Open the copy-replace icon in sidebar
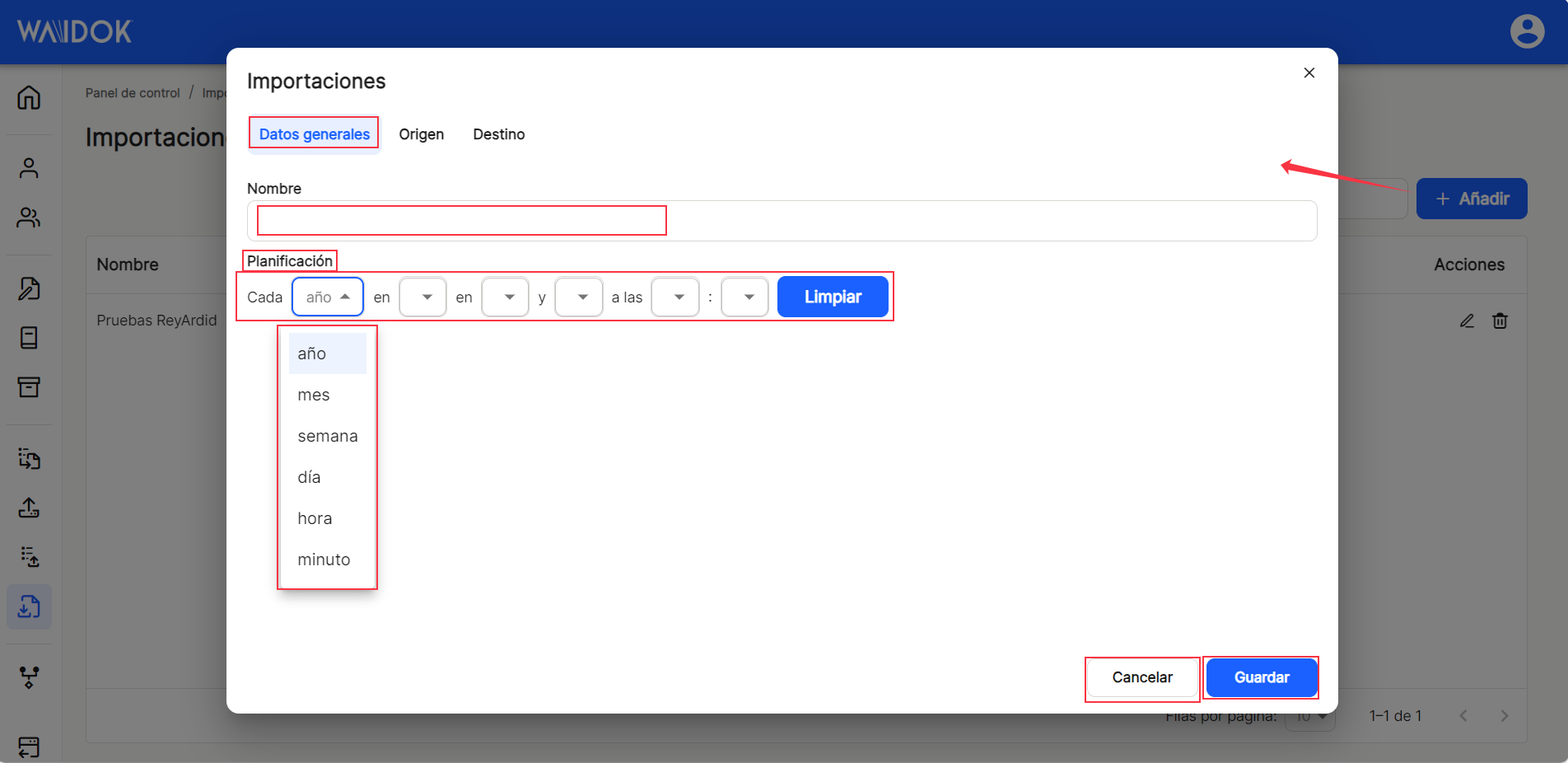Image resolution: width=1568 pixels, height=763 pixels. pos(29,458)
